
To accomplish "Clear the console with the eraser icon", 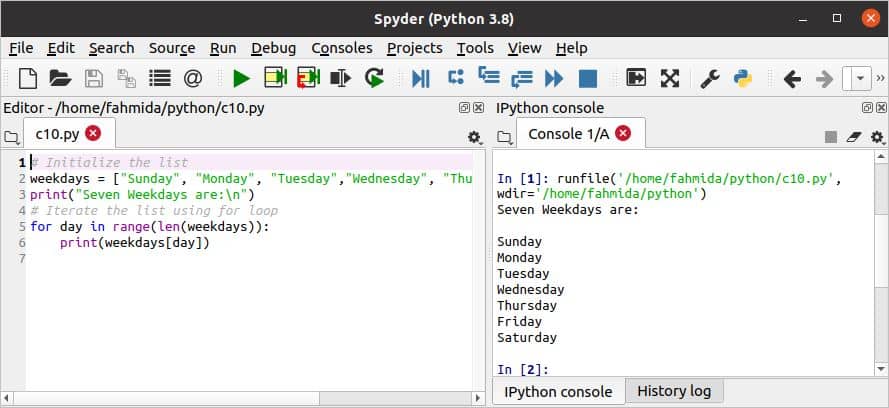I will (854, 137).
